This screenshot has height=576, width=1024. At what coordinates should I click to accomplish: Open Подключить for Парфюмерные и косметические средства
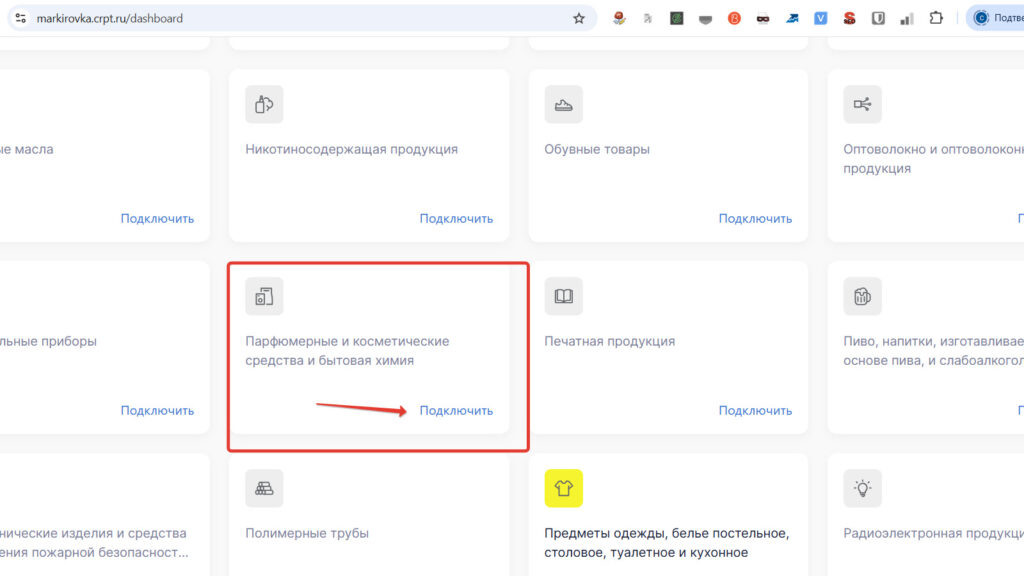(x=458, y=410)
